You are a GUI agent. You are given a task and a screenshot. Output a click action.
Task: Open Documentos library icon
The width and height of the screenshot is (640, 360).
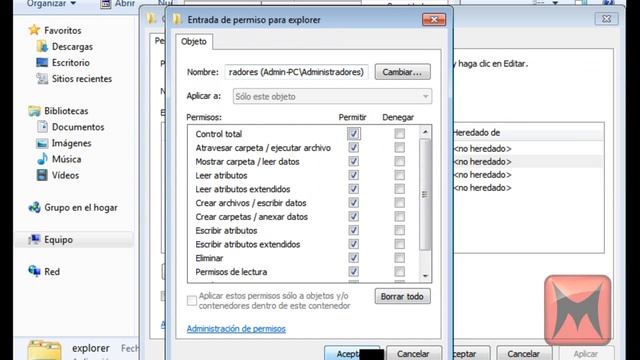[42, 127]
